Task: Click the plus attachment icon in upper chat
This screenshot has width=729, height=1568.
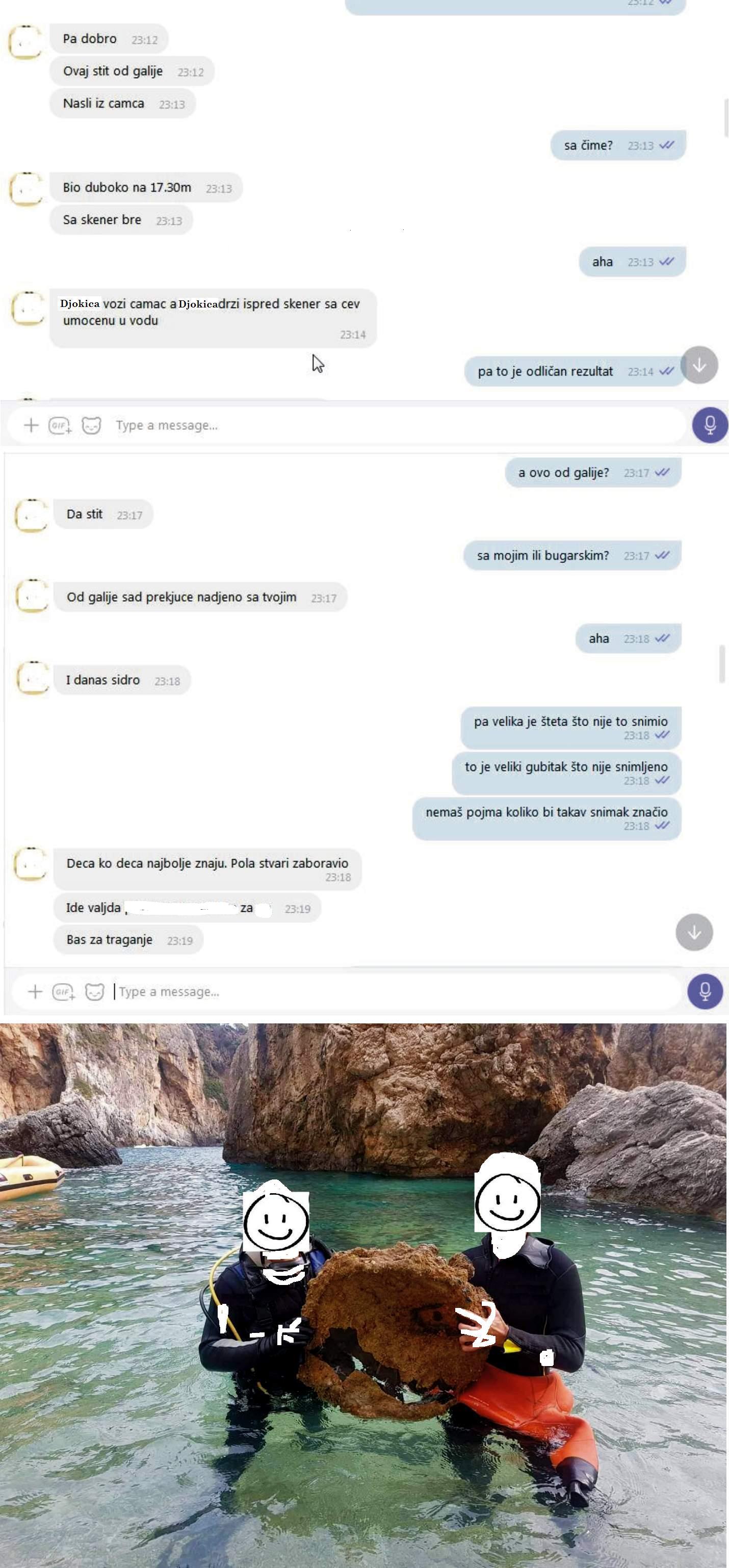Action: point(31,425)
